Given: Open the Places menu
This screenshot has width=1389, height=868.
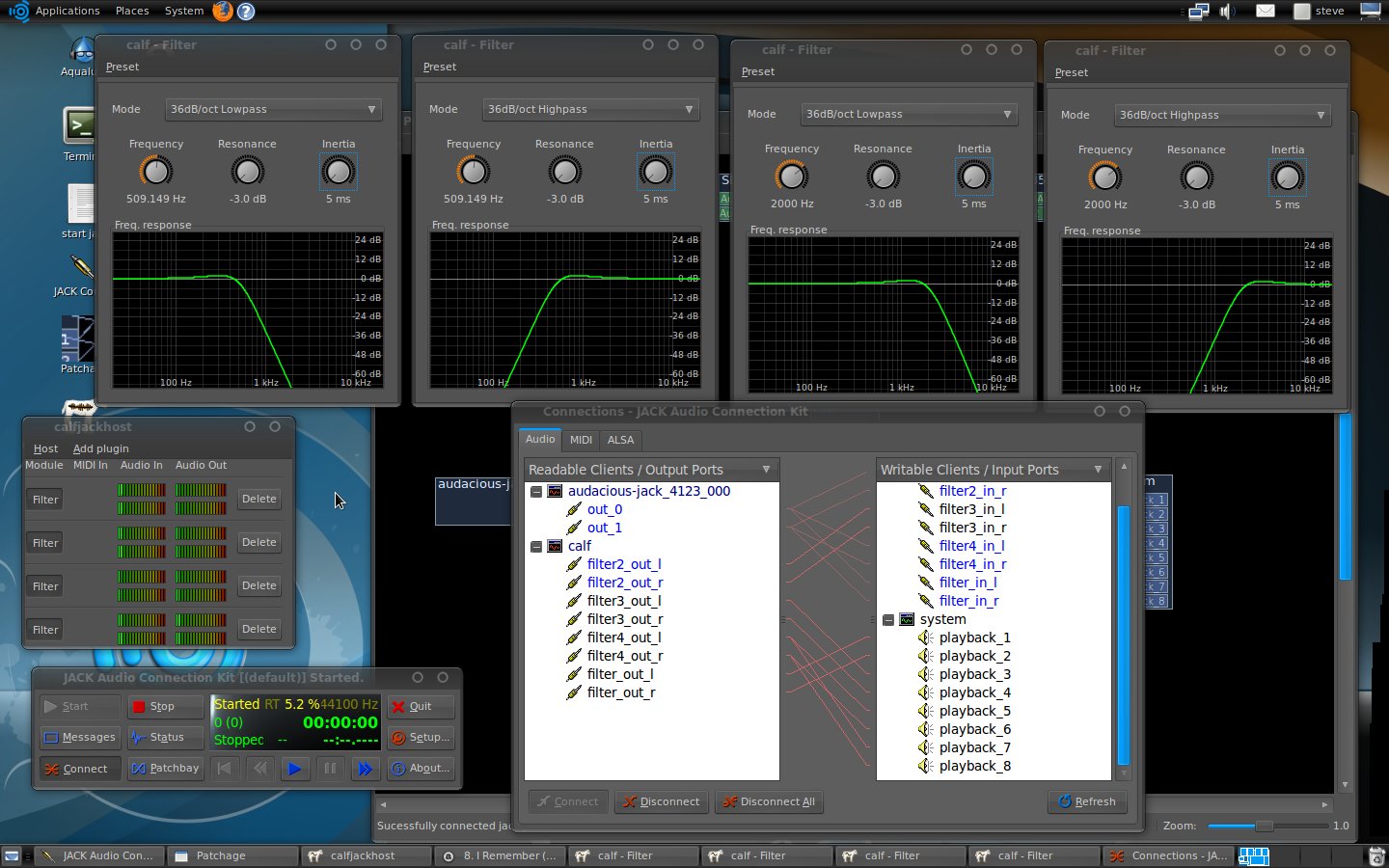Looking at the screenshot, I should coord(132,11).
